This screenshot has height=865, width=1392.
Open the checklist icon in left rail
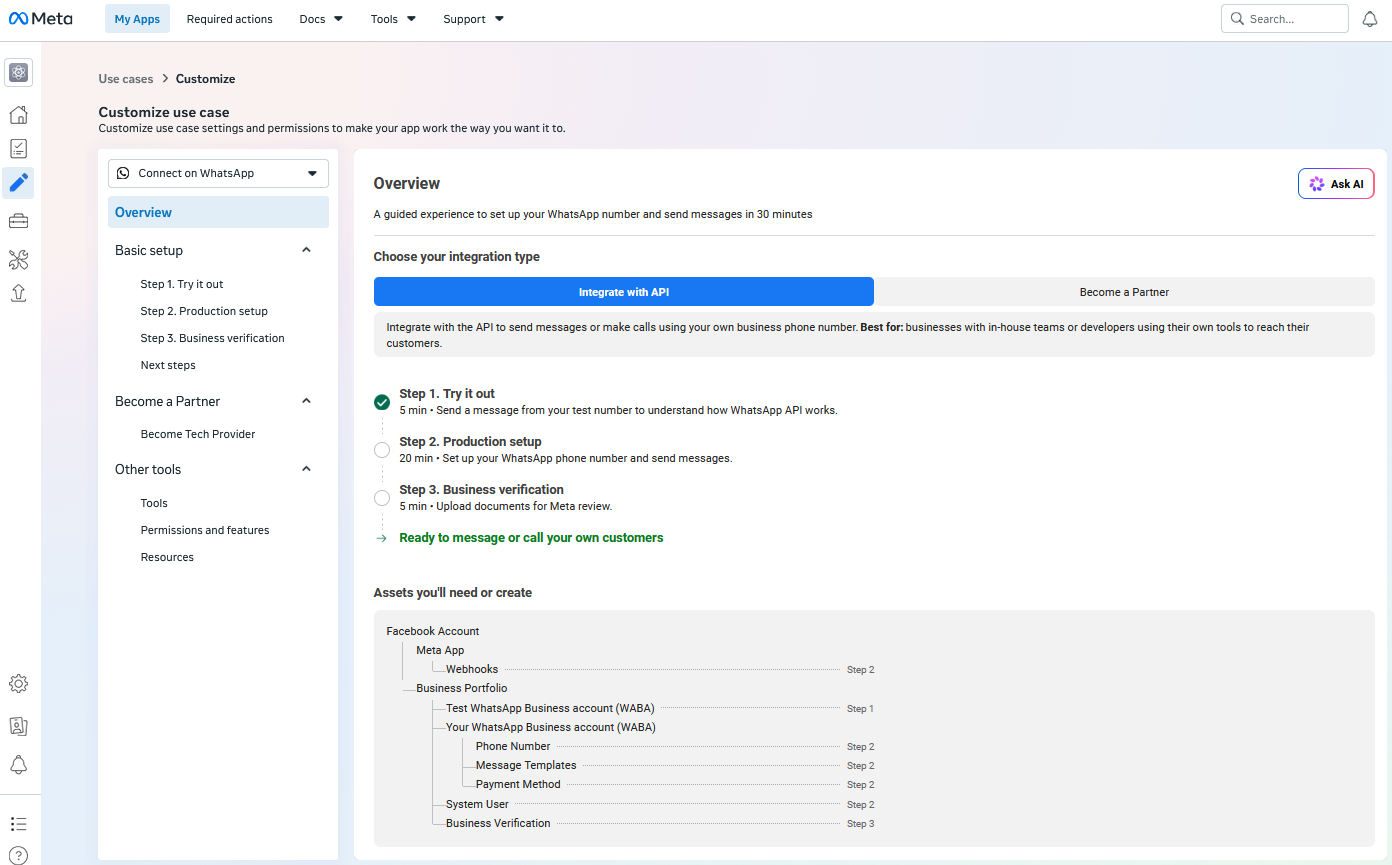pos(18,149)
